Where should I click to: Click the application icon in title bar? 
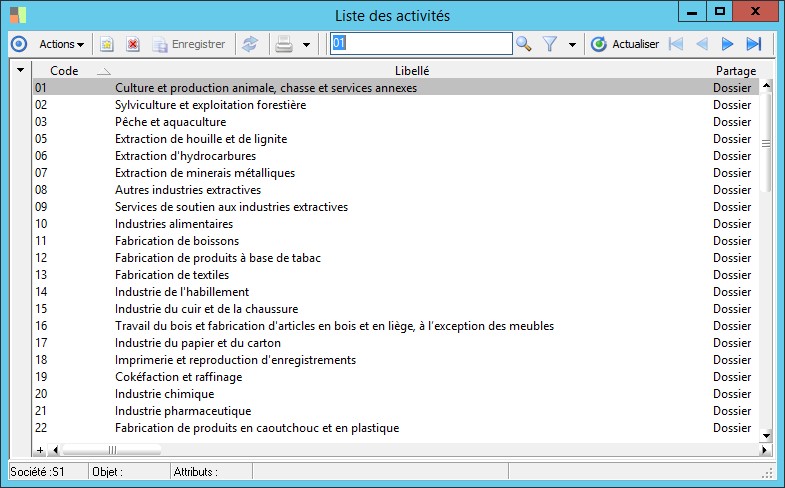[18, 15]
